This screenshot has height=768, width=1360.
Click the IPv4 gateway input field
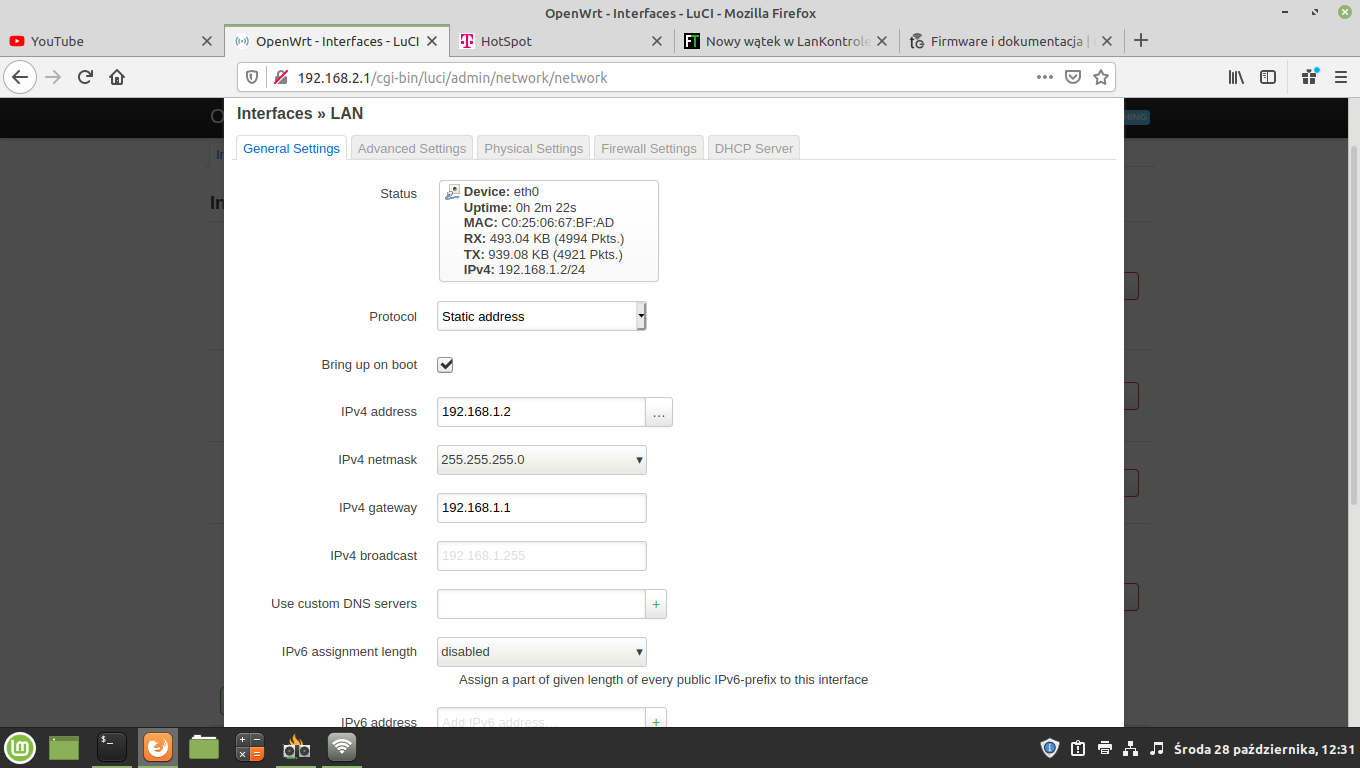(x=541, y=508)
